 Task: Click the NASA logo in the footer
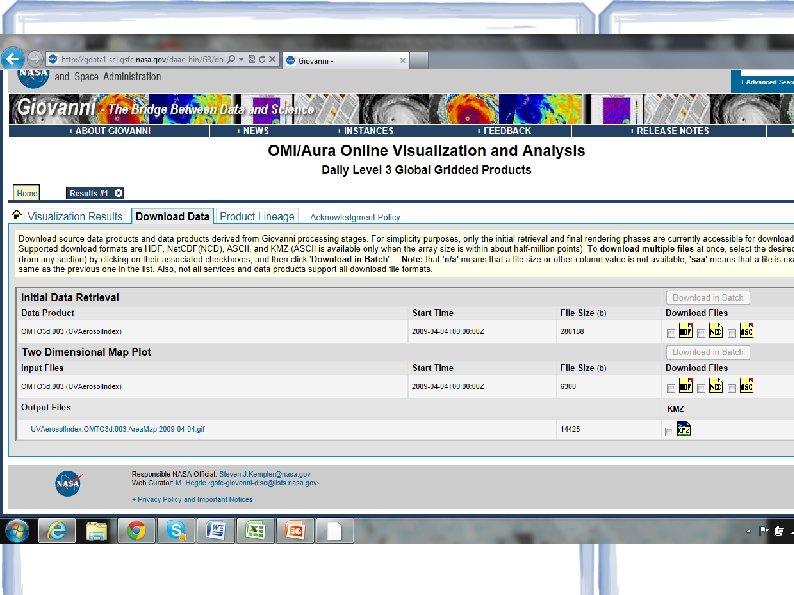(69, 484)
